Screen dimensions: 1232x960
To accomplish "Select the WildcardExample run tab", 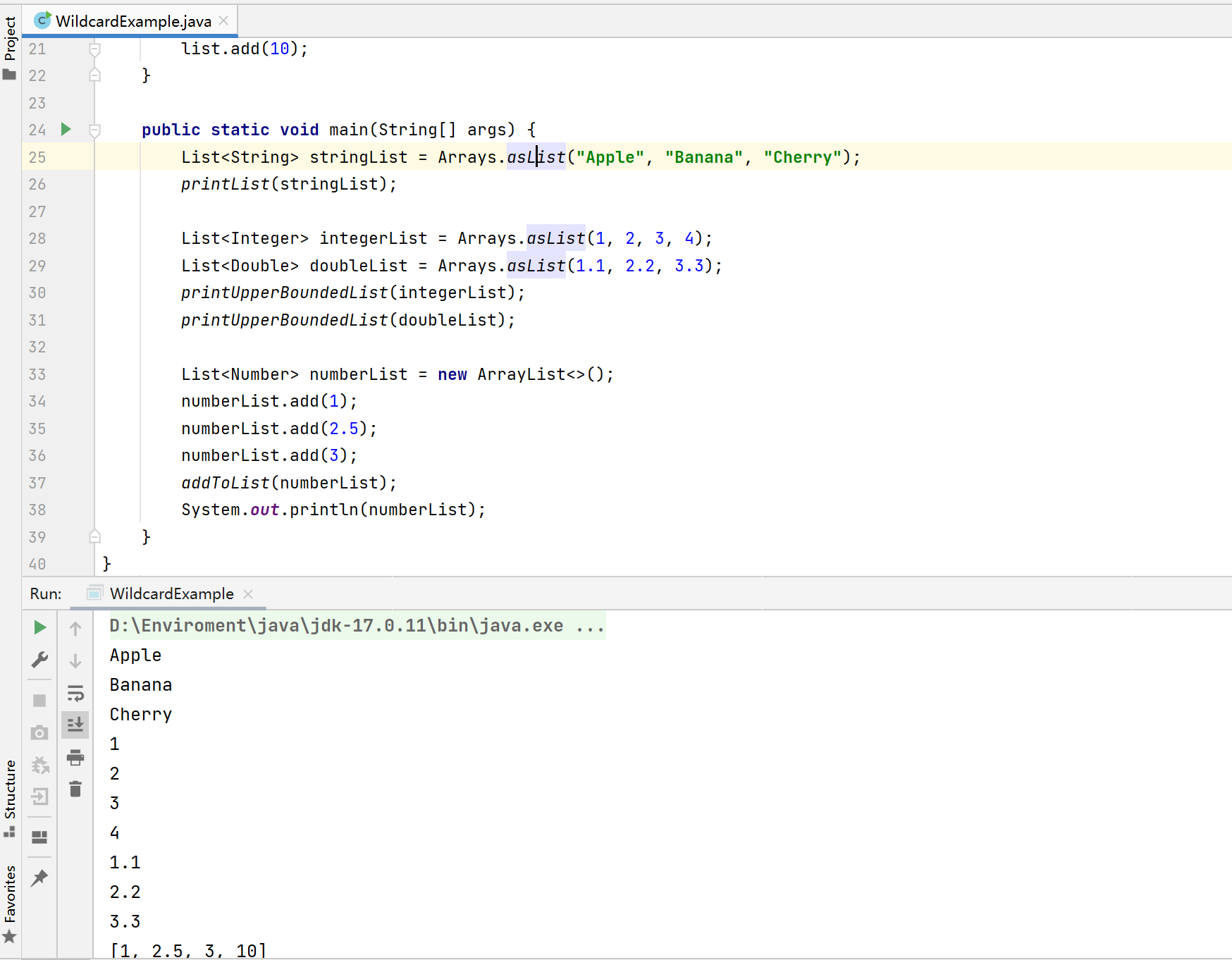I will 171,594.
